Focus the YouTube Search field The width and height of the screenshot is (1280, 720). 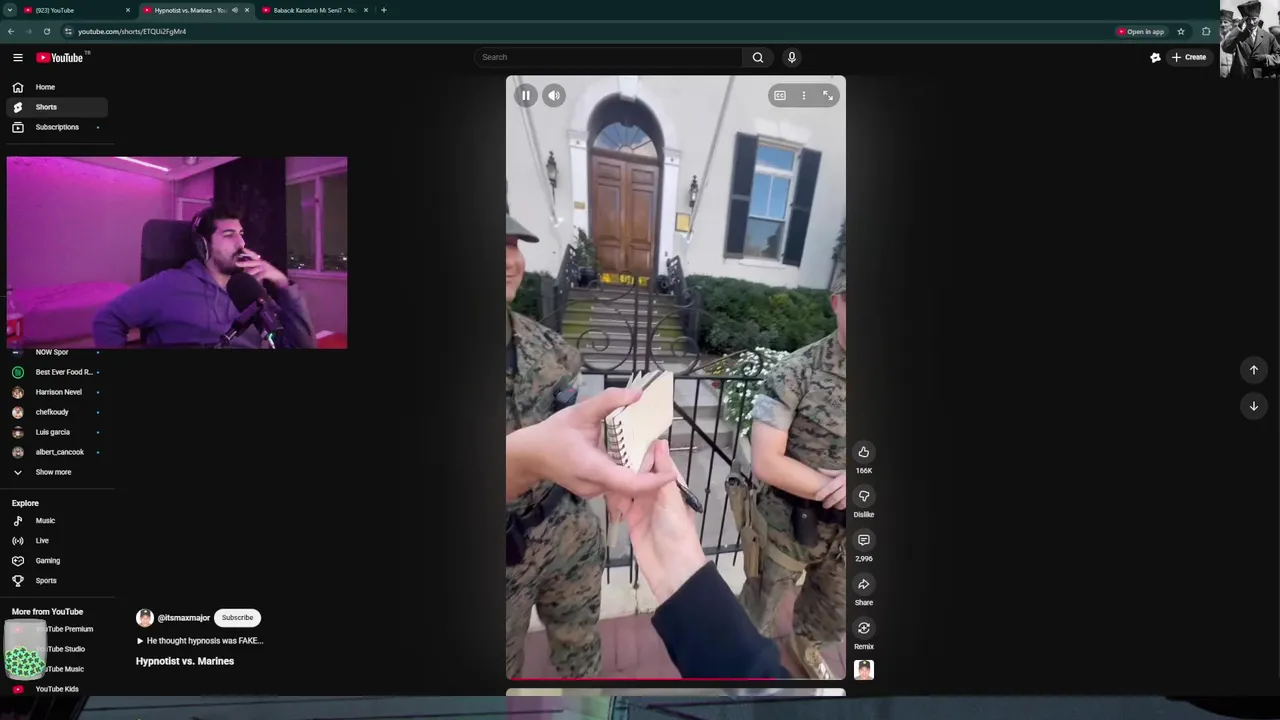point(609,57)
